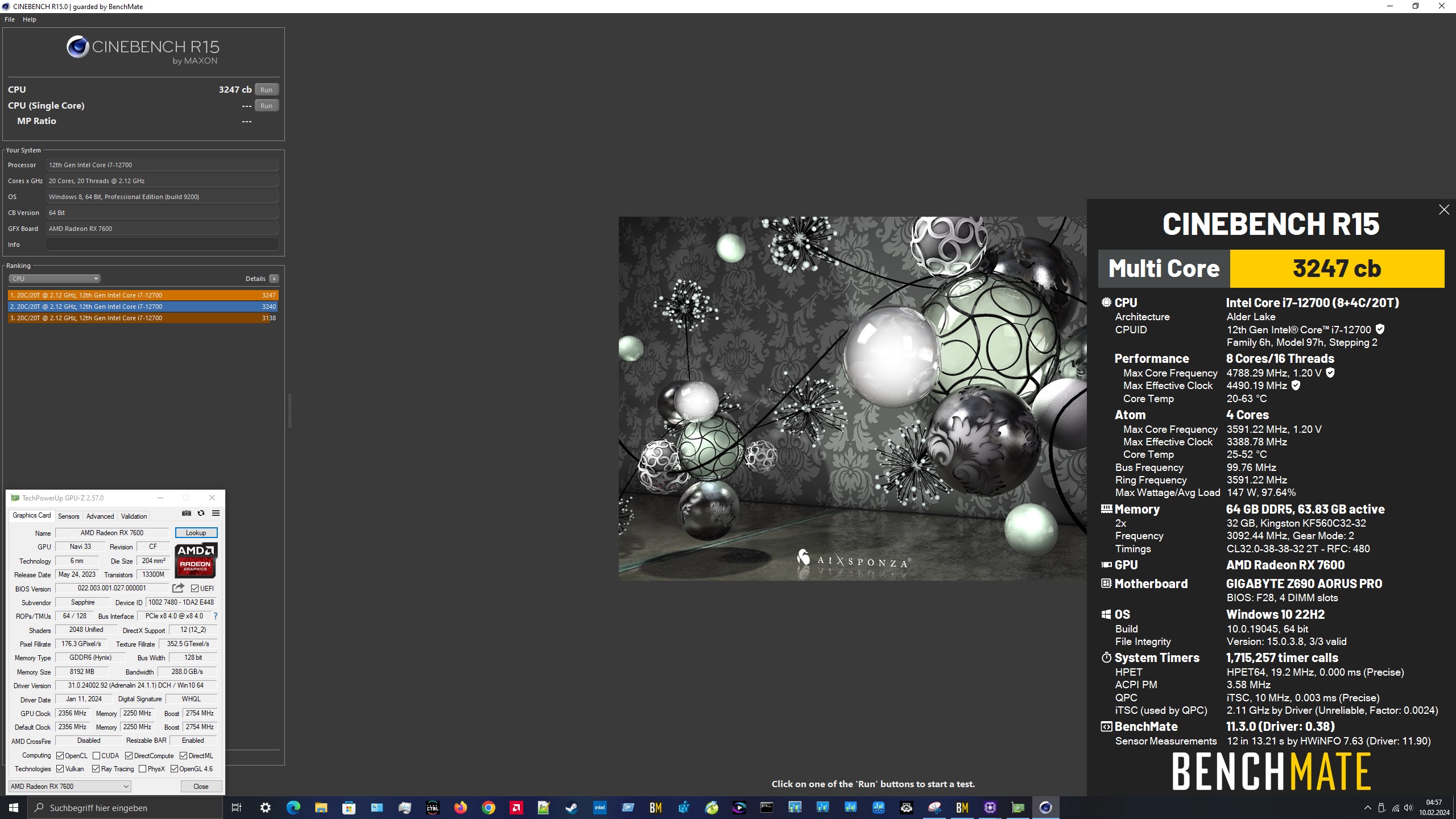Run the CPU Single Core test

[x=266, y=106]
